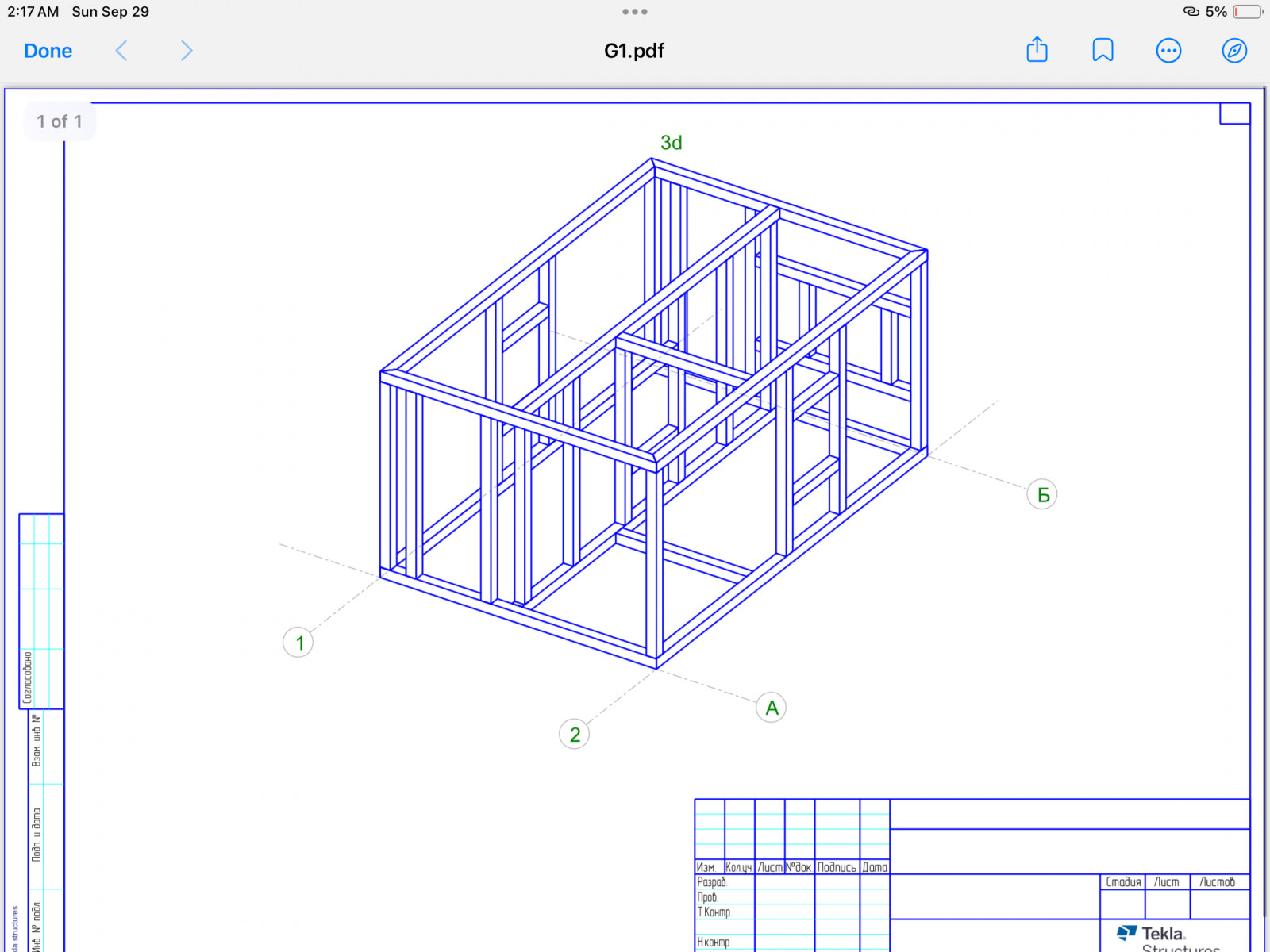Click the 'Т.Контр' row label

tap(714, 912)
